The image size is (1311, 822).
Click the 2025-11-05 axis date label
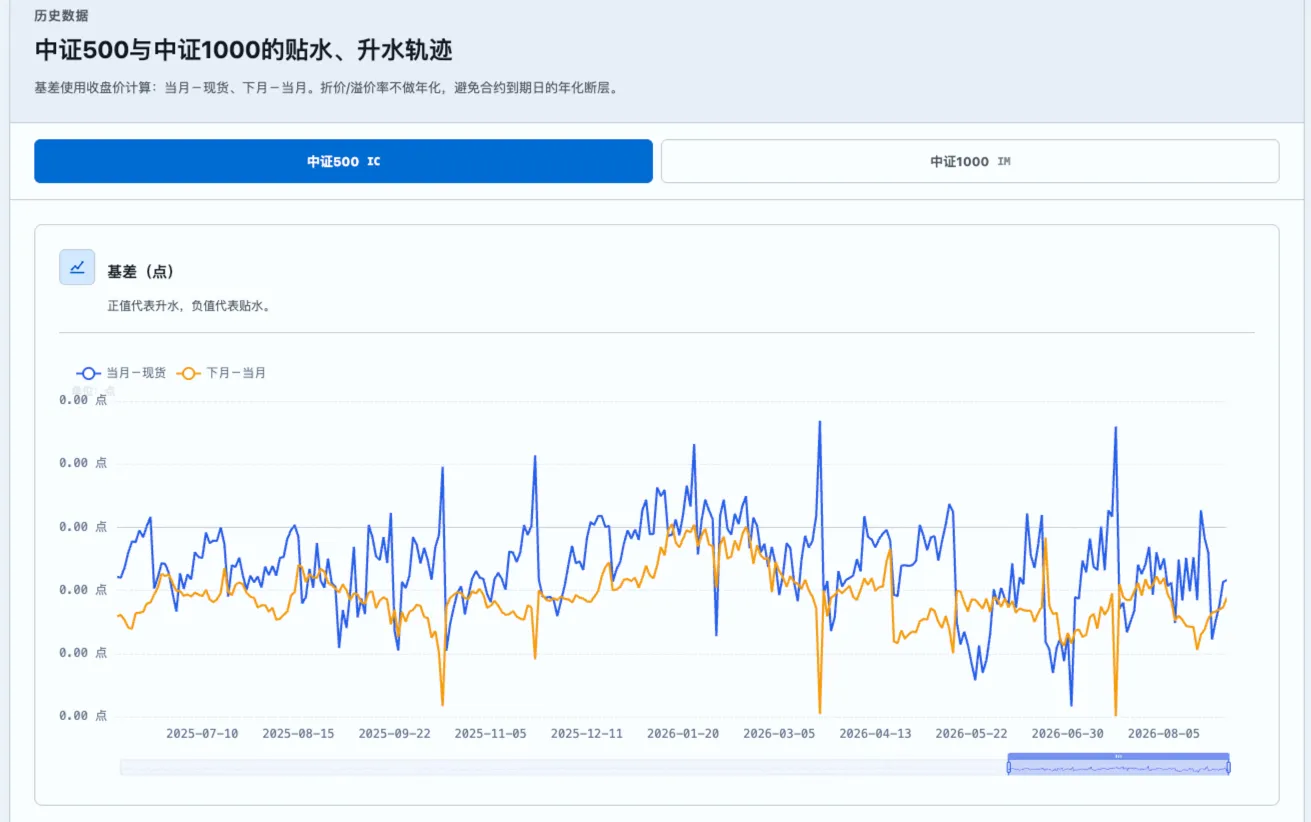(x=491, y=733)
